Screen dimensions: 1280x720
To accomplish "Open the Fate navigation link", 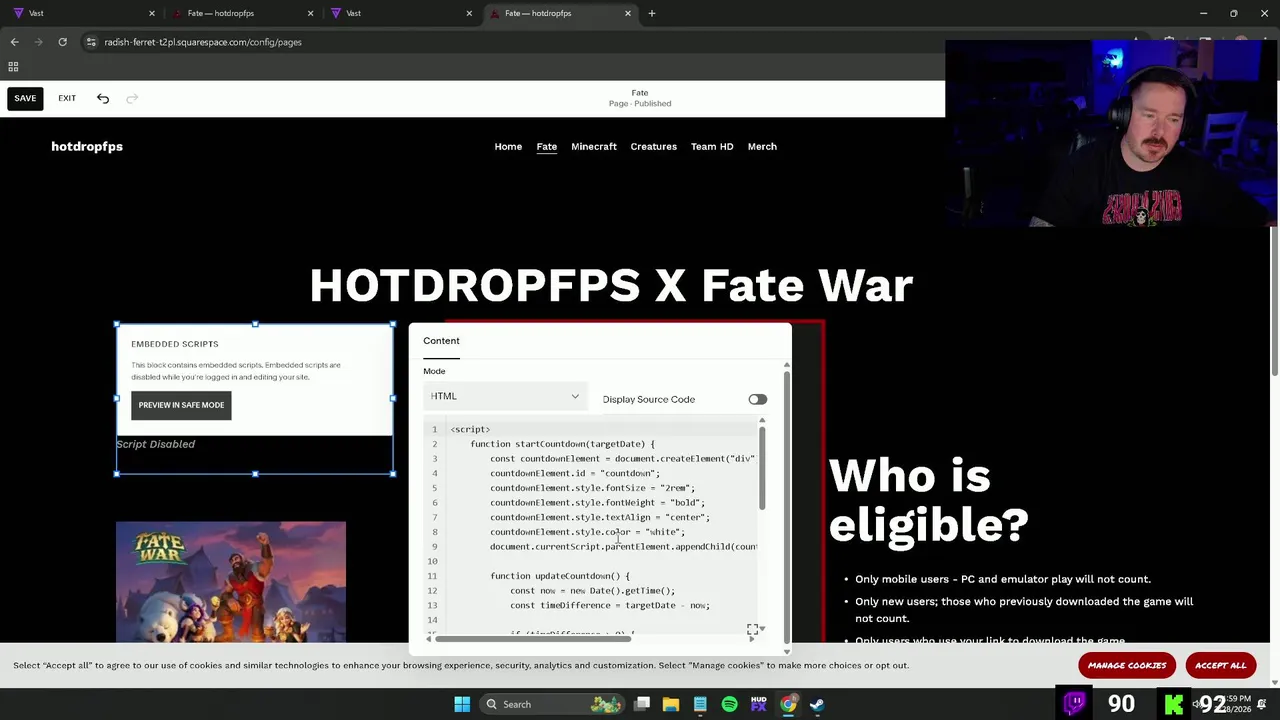I will coord(546,146).
